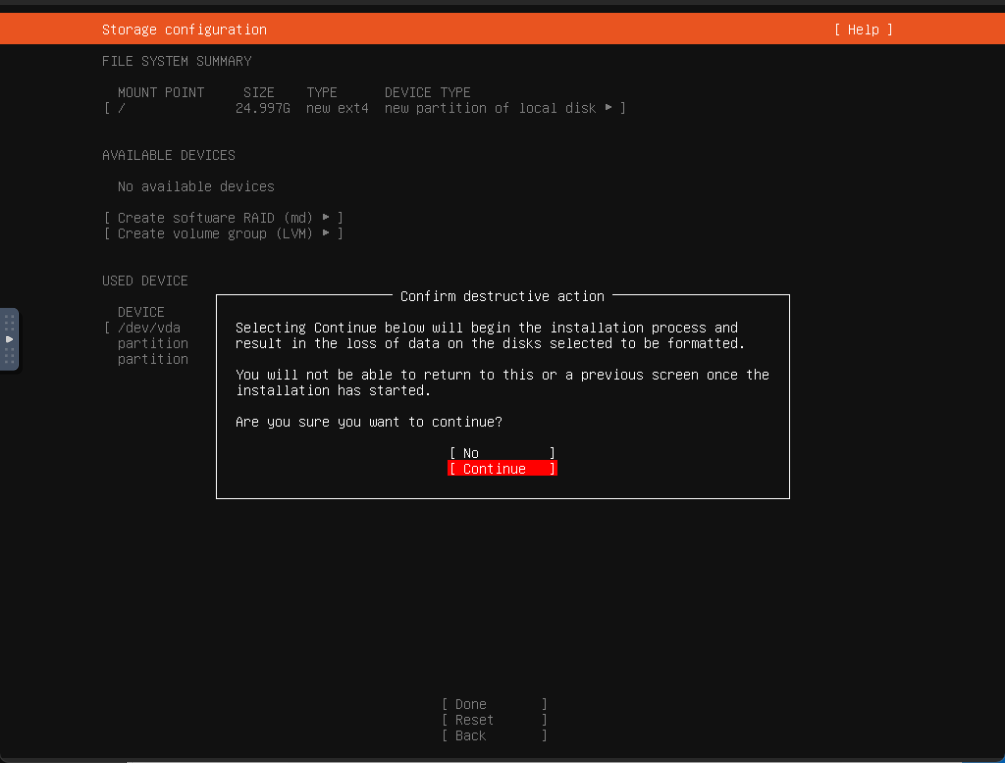Click arrow next to Create software RAID

click(x=326, y=218)
